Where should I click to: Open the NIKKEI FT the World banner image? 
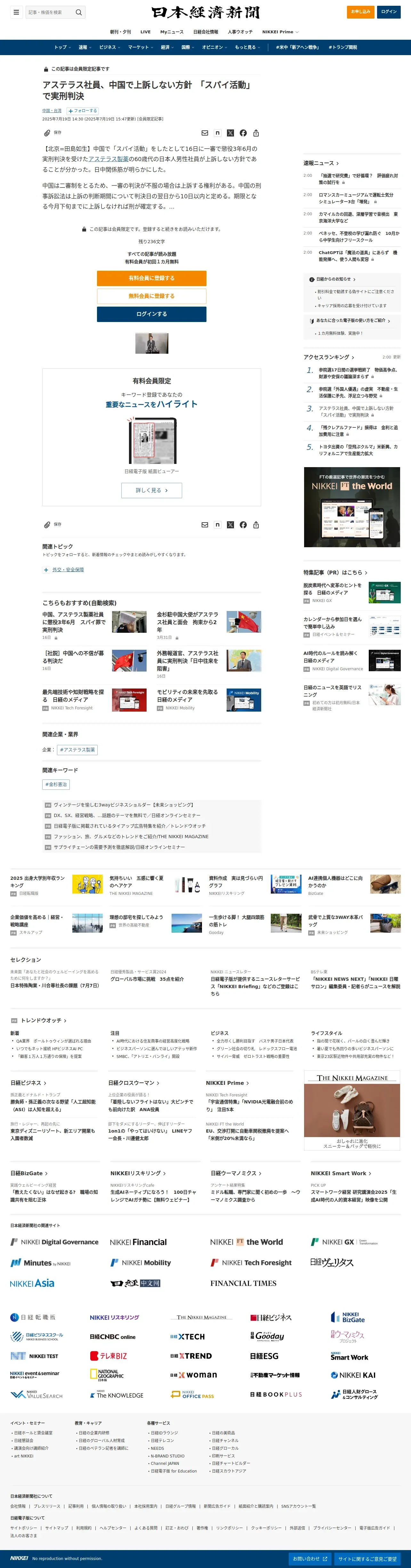pos(352,507)
